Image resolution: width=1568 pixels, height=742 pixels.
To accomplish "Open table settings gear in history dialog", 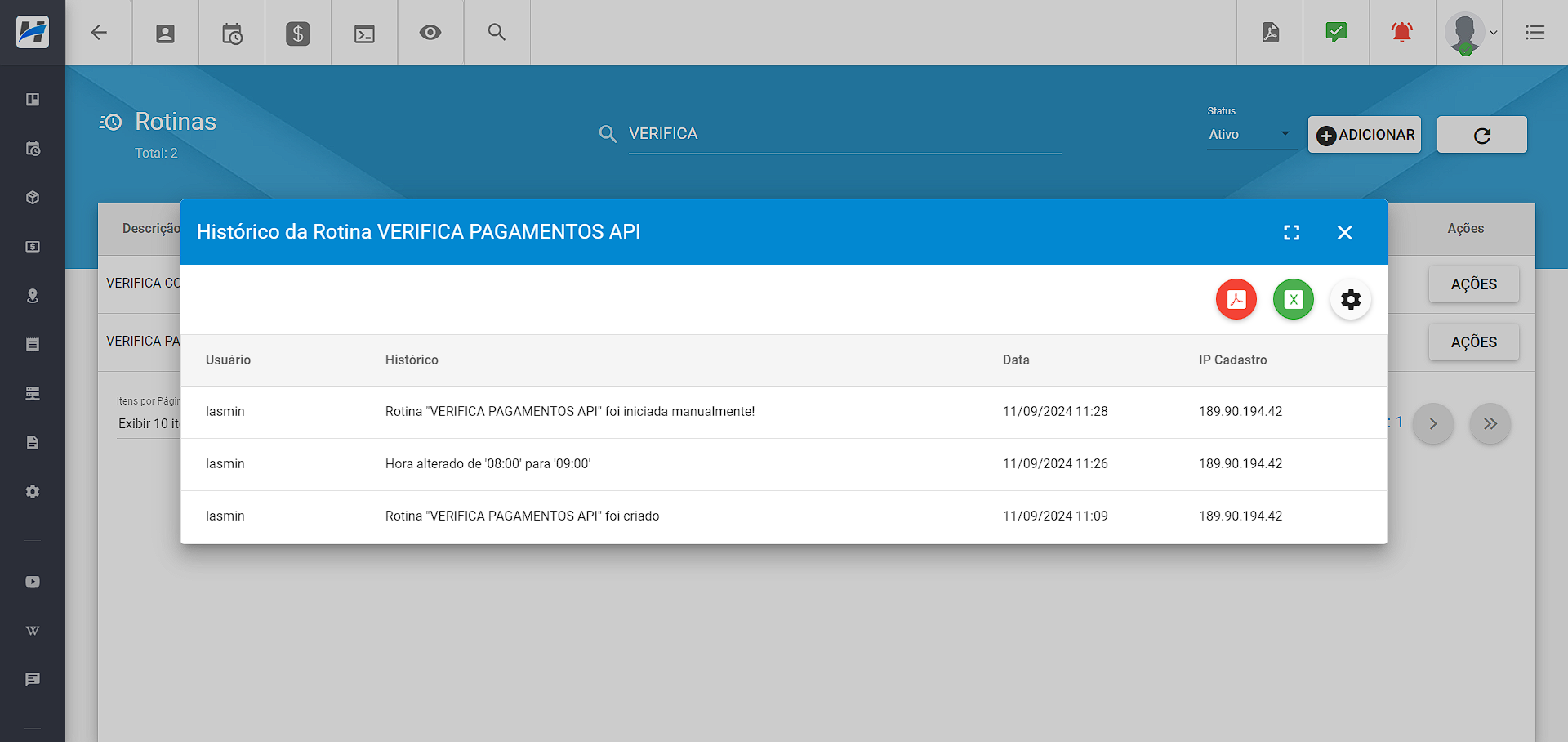I will 1351,300.
